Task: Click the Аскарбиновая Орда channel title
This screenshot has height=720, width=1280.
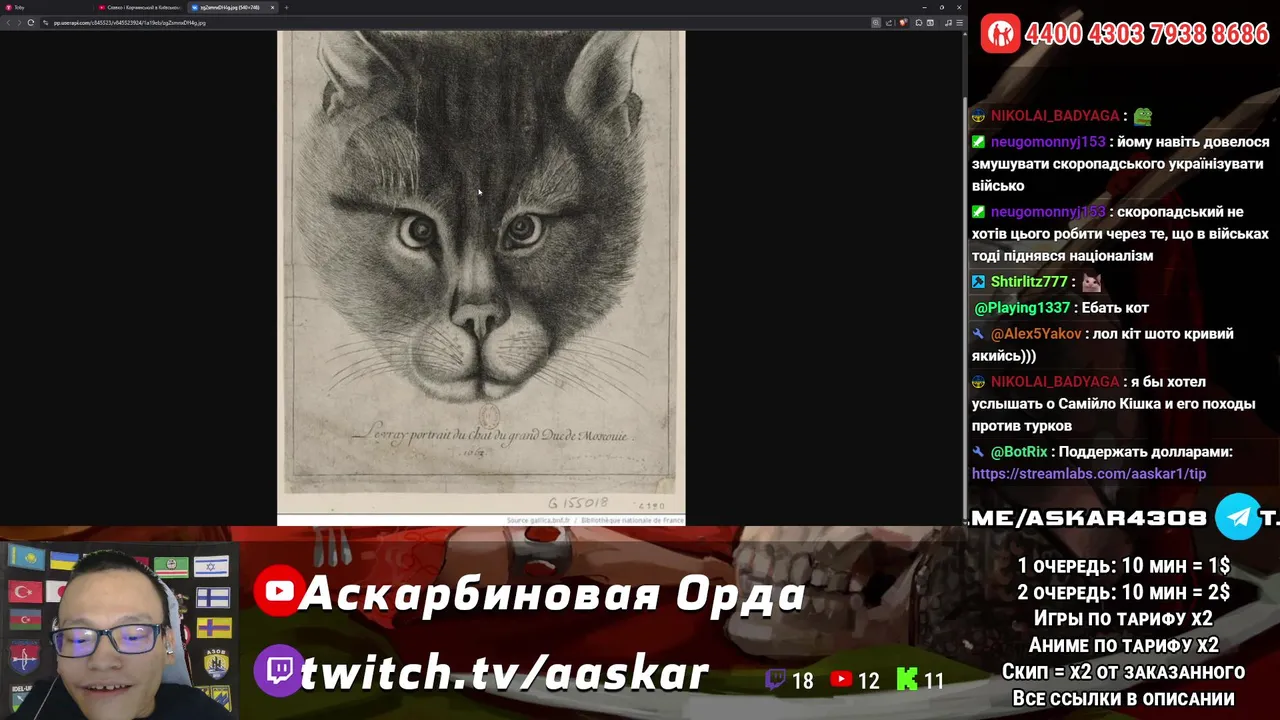Action: tap(551, 594)
